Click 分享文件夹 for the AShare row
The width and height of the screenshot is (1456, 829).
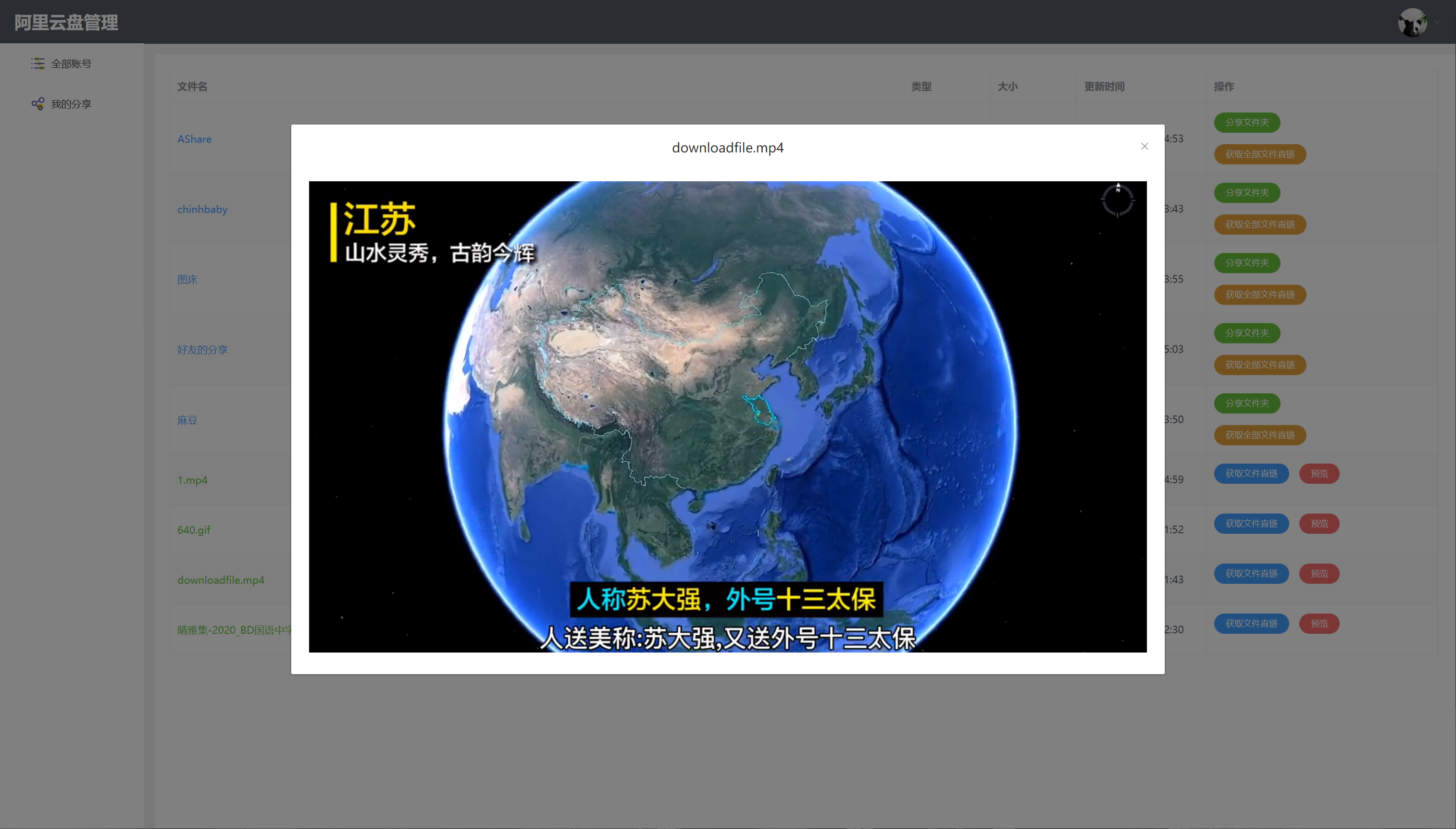click(1246, 123)
